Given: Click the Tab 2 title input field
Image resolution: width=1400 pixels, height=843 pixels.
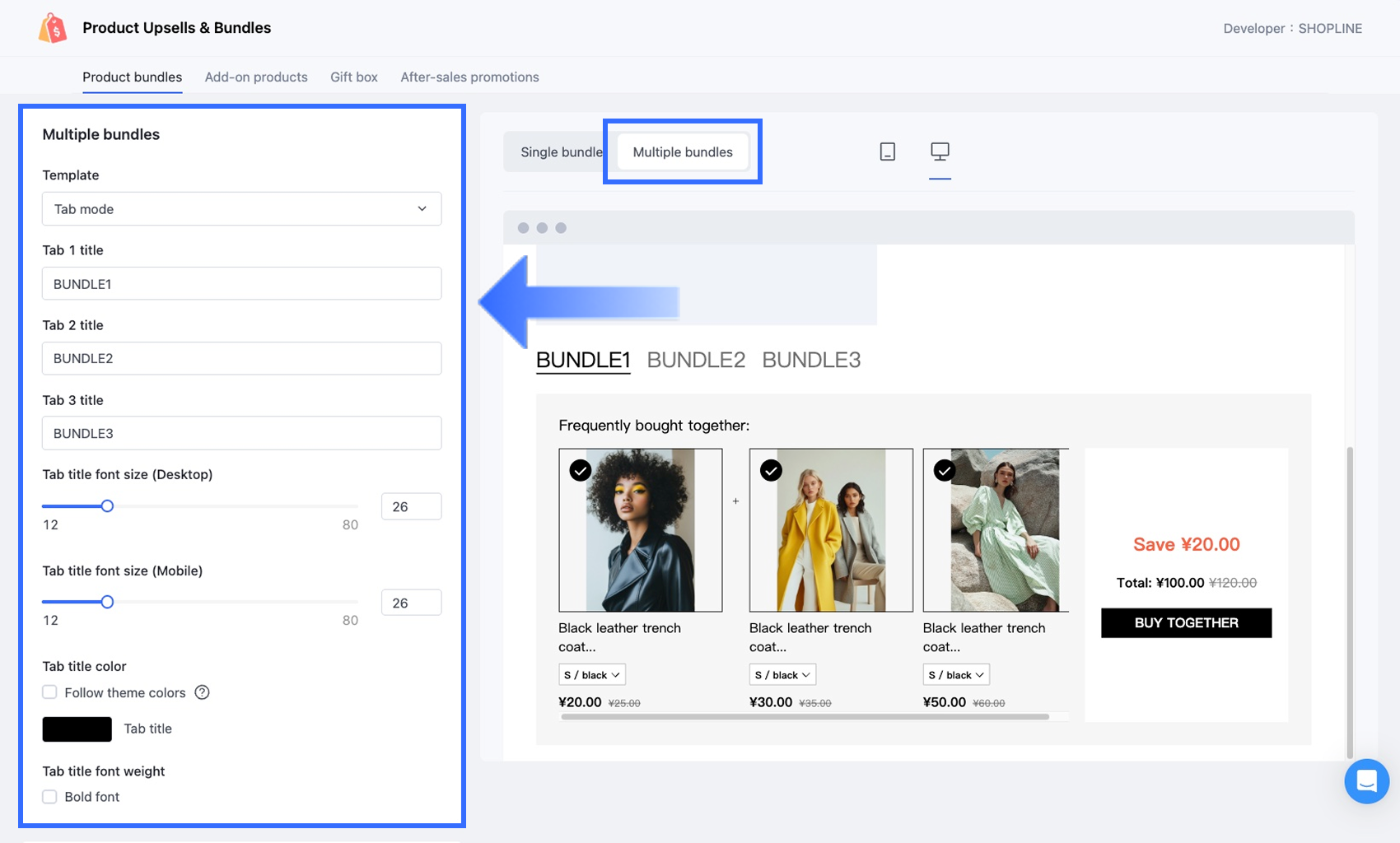Looking at the screenshot, I should tap(241, 358).
